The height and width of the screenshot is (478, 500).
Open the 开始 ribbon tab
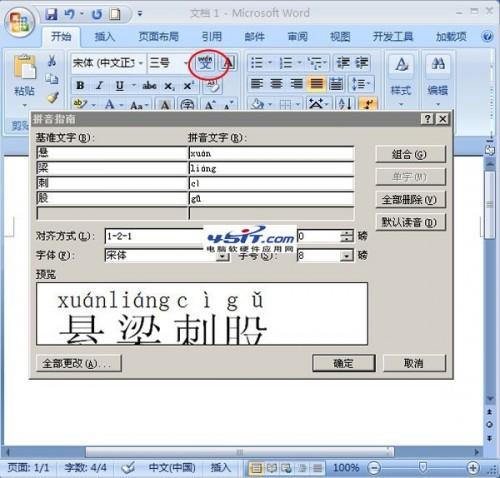coord(61,36)
